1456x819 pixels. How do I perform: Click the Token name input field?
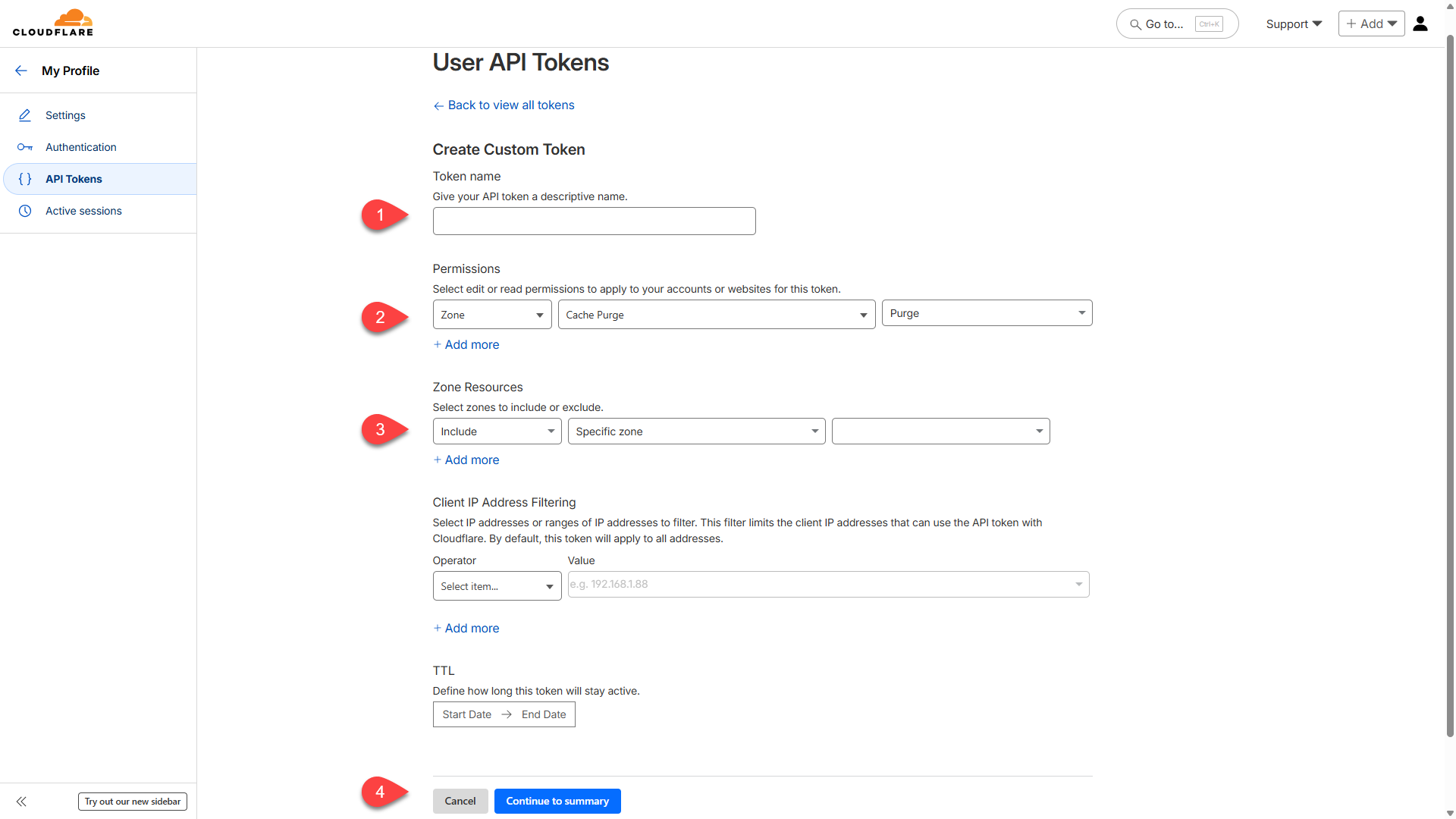[594, 221]
